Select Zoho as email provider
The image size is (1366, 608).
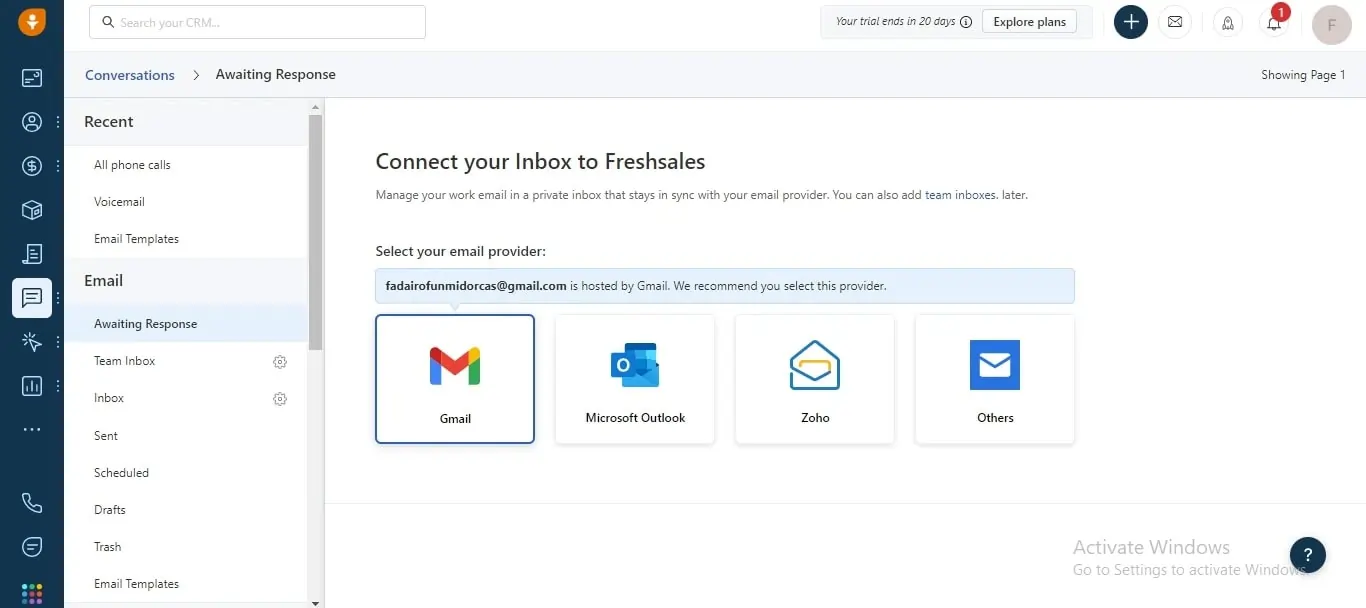815,379
